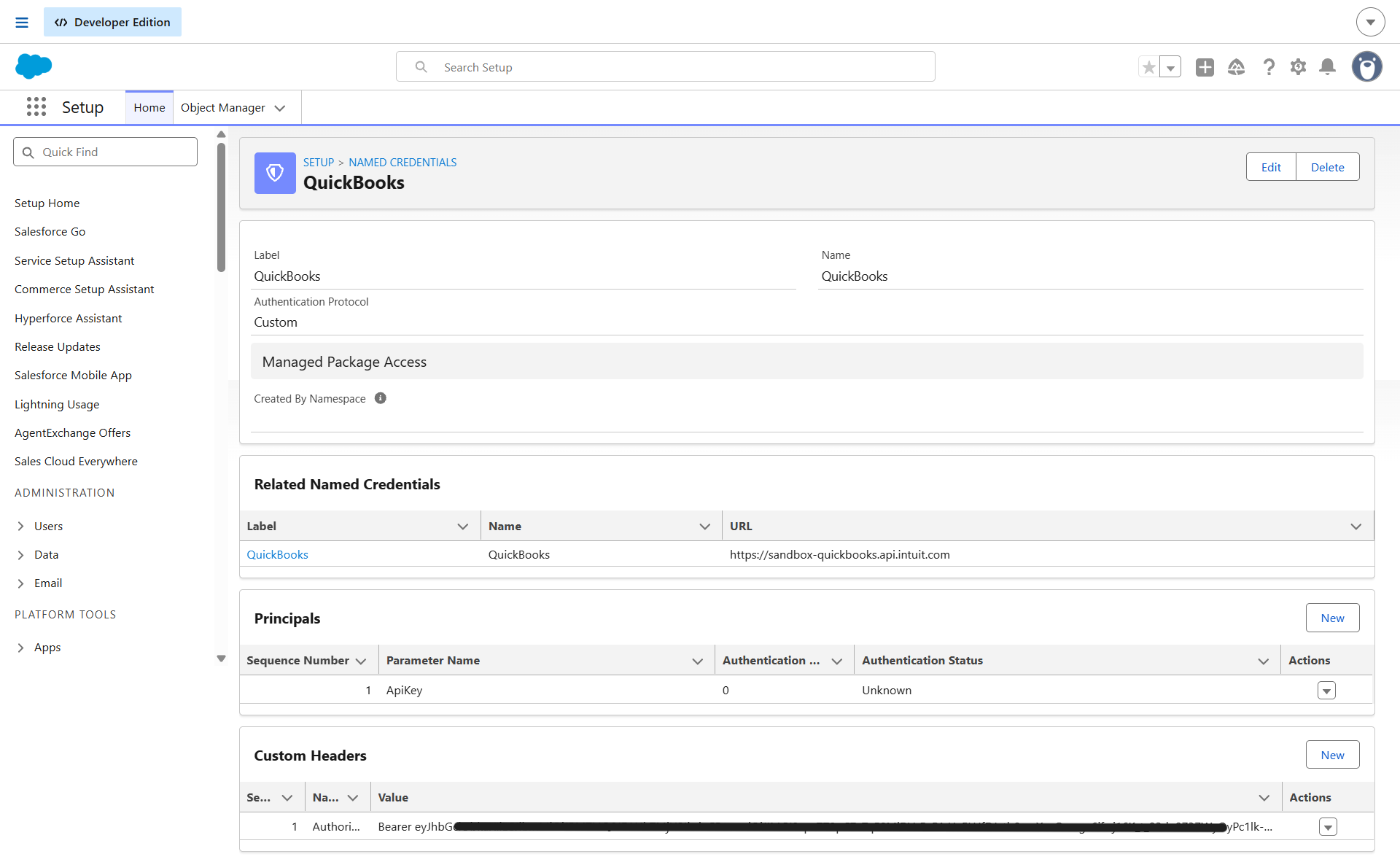Expand the Email tree item
Image resolution: width=1400 pixels, height=862 pixels.
tap(20, 583)
